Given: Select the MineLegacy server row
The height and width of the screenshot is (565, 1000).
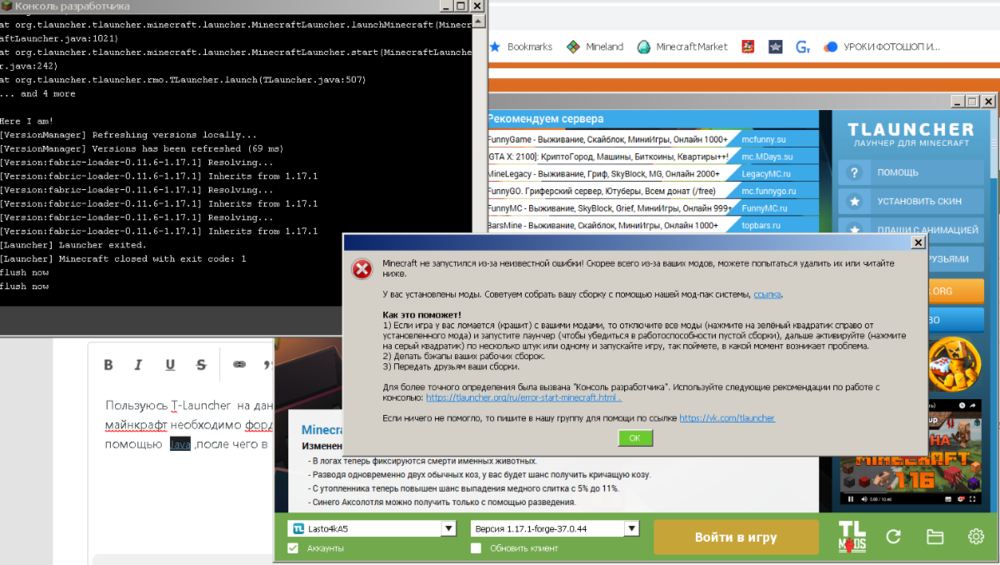Looking at the screenshot, I should (x=653, y=173).
